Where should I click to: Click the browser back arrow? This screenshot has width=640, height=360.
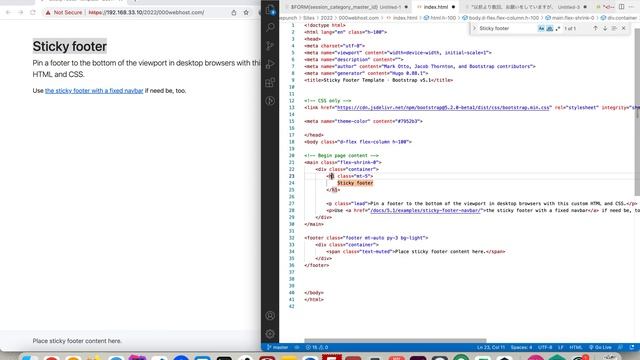point(8,13)
